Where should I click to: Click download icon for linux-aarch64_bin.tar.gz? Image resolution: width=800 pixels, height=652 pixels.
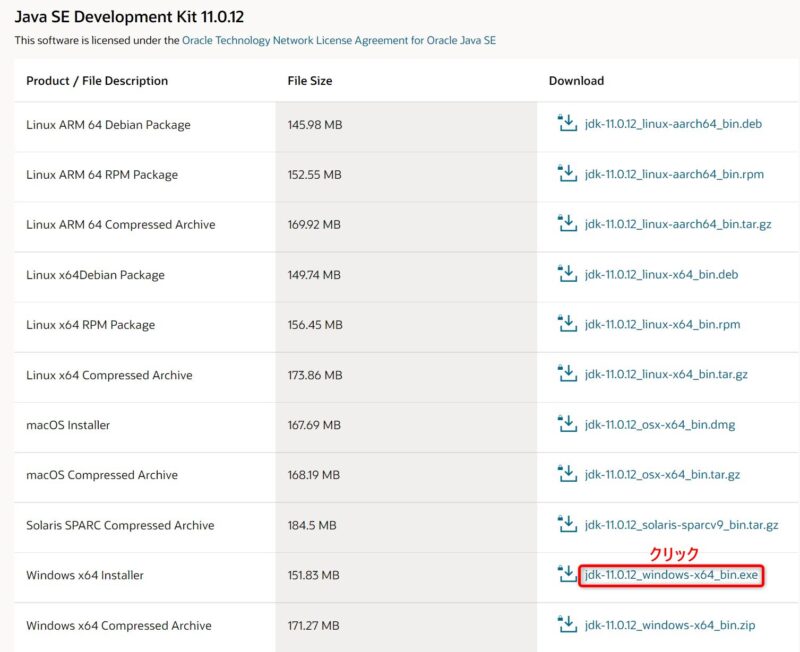click(x=567, y=223)
